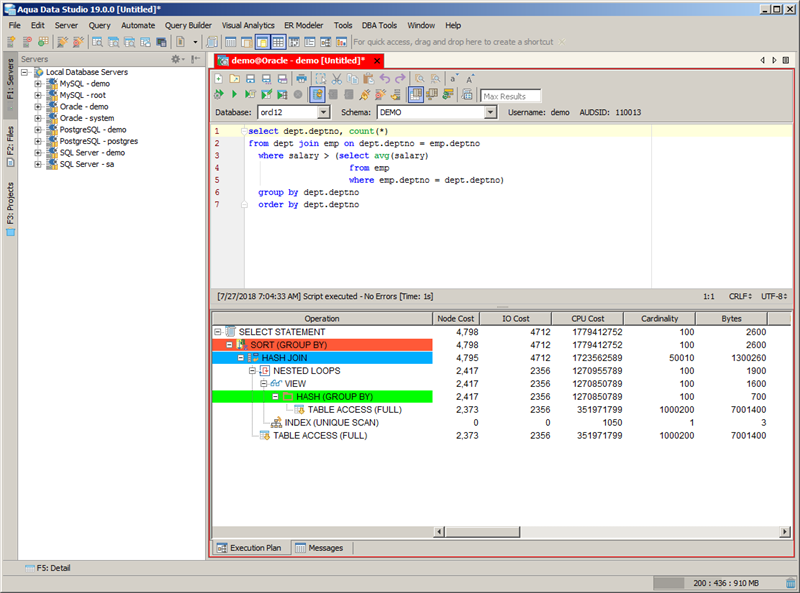
Task: Click the connect plug icon in the query toolbar
Action: [x=364, y=94]
